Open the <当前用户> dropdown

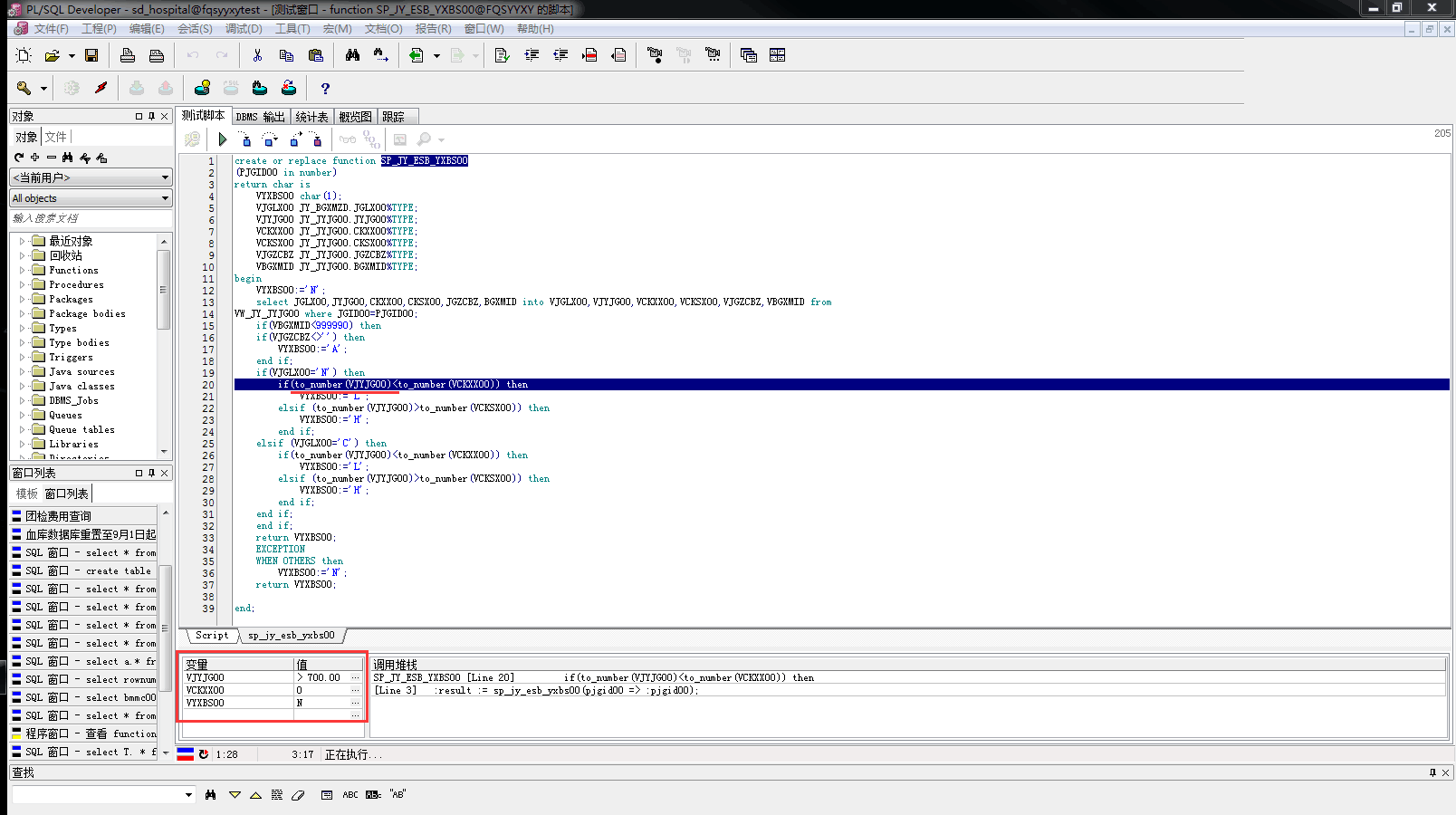[91, 177]
